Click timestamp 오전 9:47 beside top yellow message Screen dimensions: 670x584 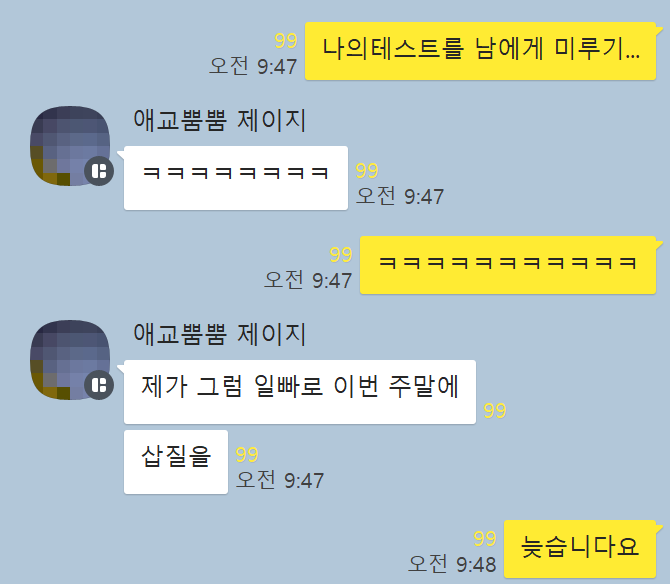pyautogui.click(x=253, y=66)
